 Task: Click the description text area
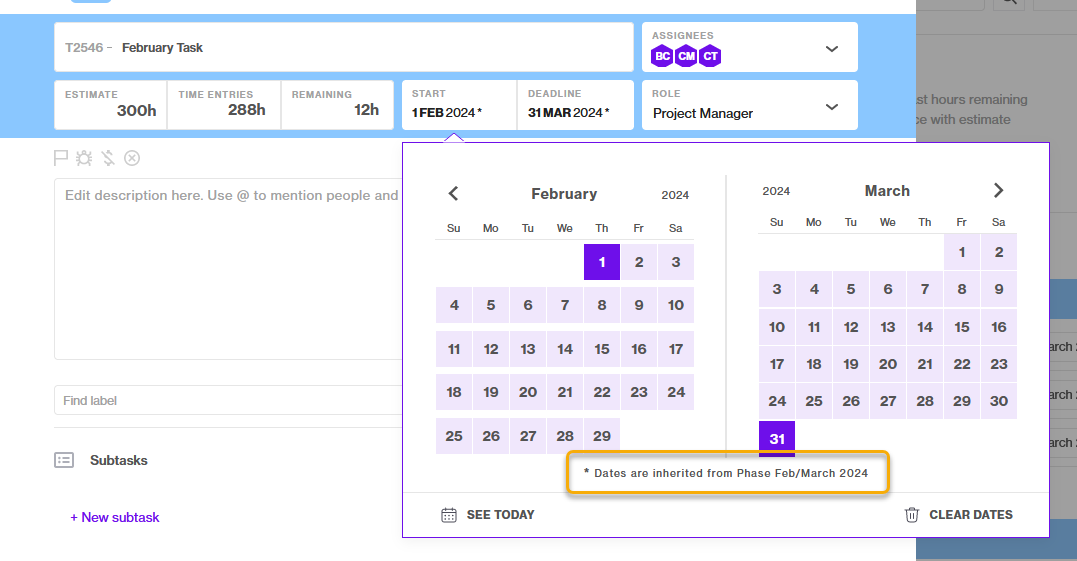point(228,268)
